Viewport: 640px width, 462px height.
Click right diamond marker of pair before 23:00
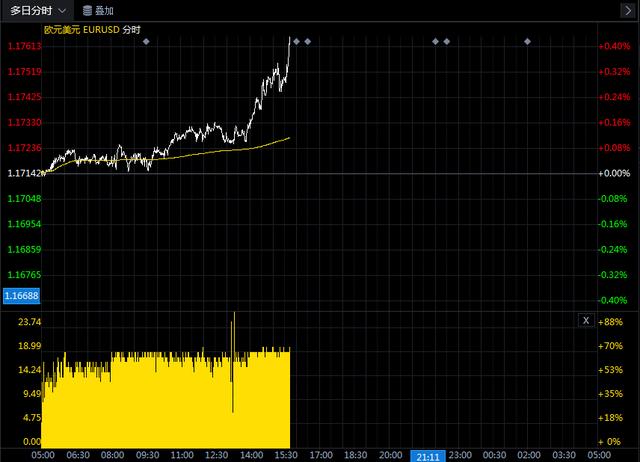446,41
